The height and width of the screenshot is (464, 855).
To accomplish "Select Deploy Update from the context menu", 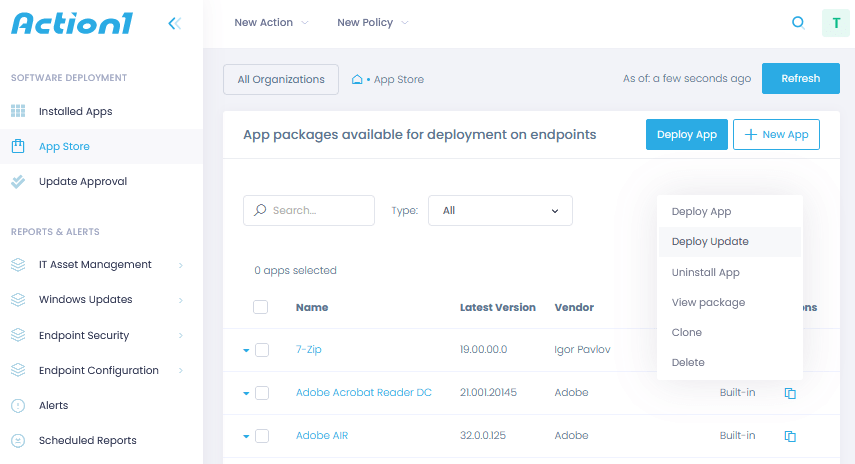I will [710, 242].
